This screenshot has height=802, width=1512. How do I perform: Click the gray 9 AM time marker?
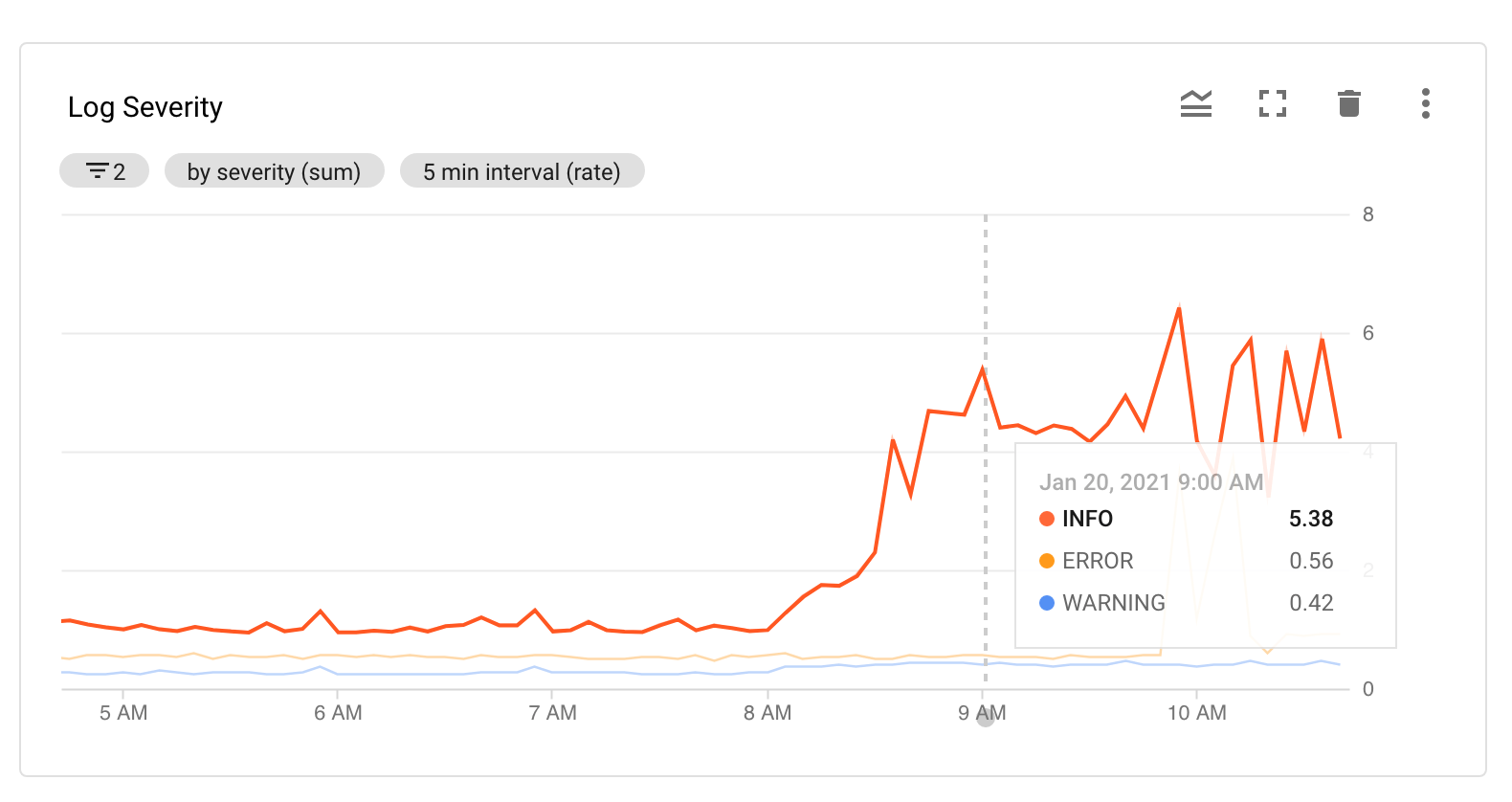tap(985, 717)
